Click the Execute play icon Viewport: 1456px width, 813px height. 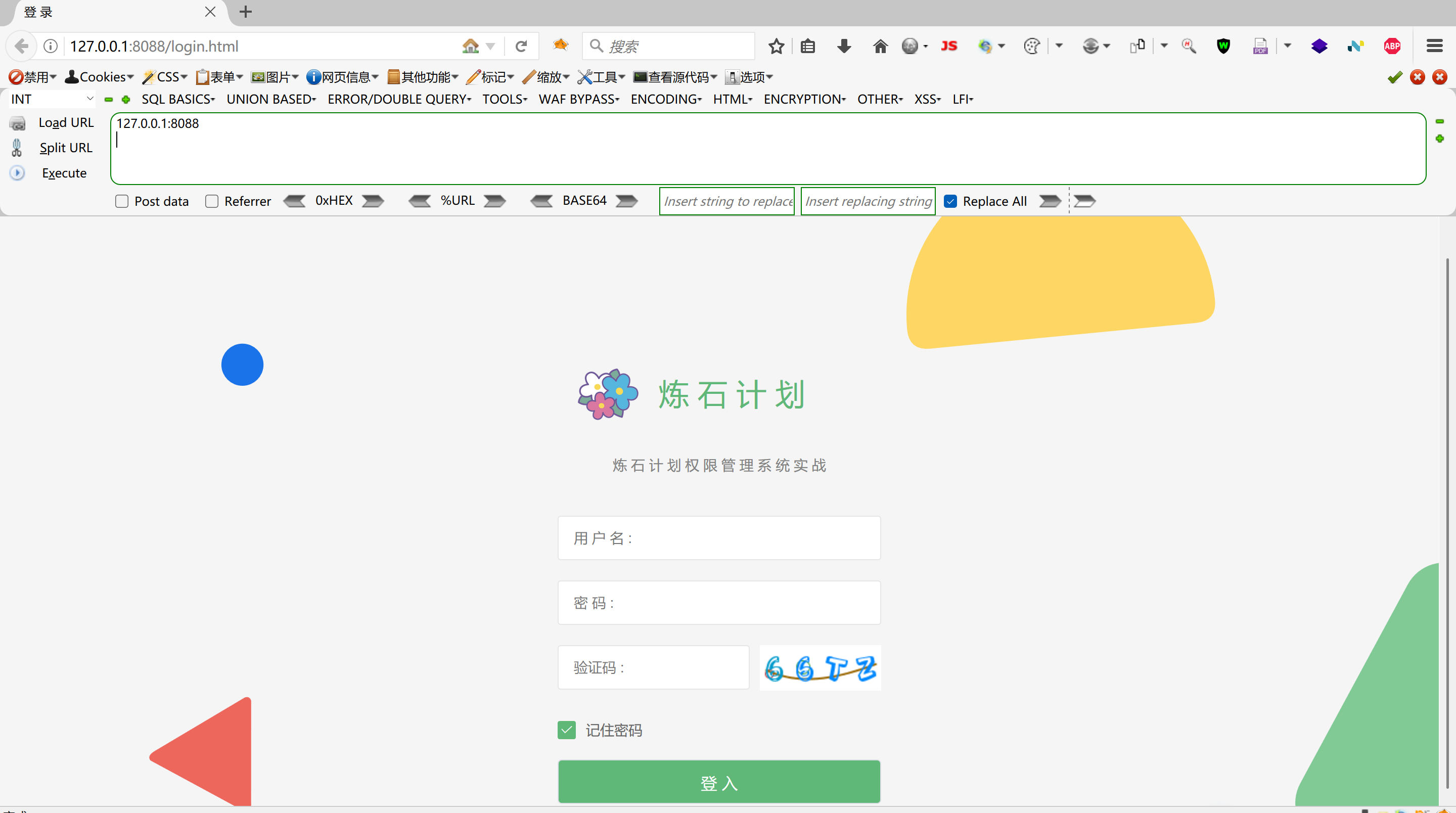18,173
